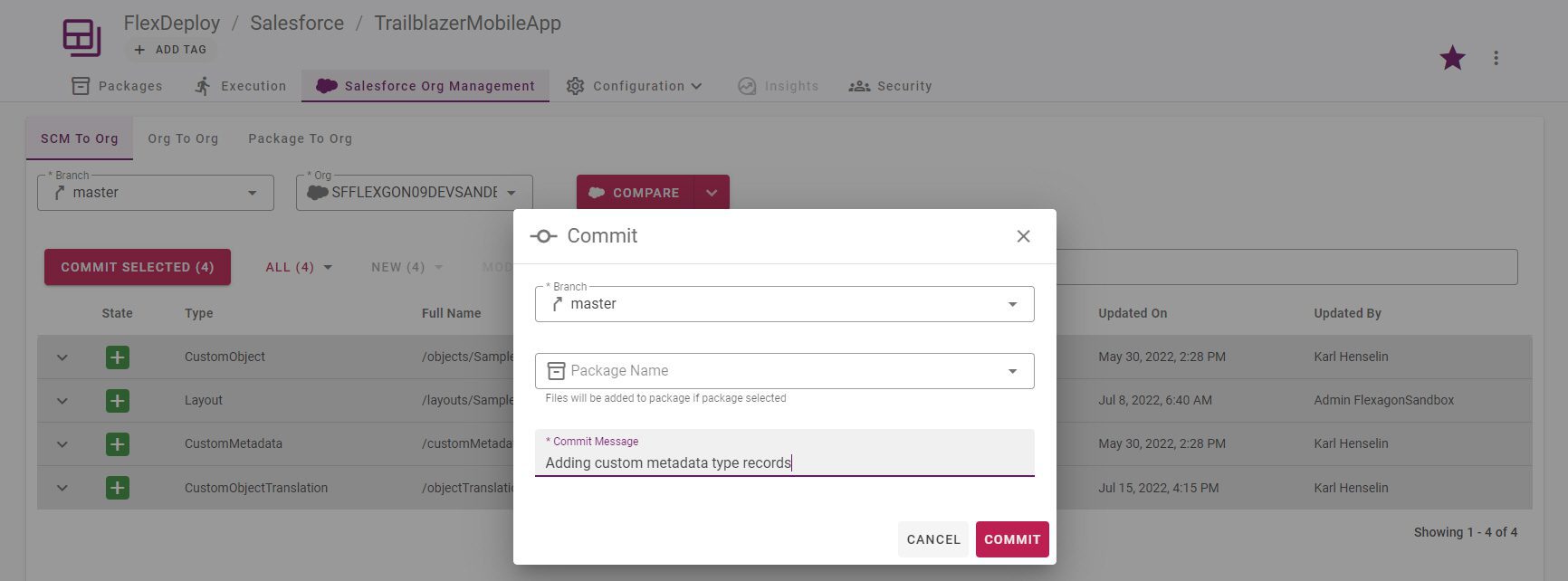Click the green plus state icon for CustomObject
Image resolution: width=1568 pixels, height=581 pixels.
(x=117, y=357)
